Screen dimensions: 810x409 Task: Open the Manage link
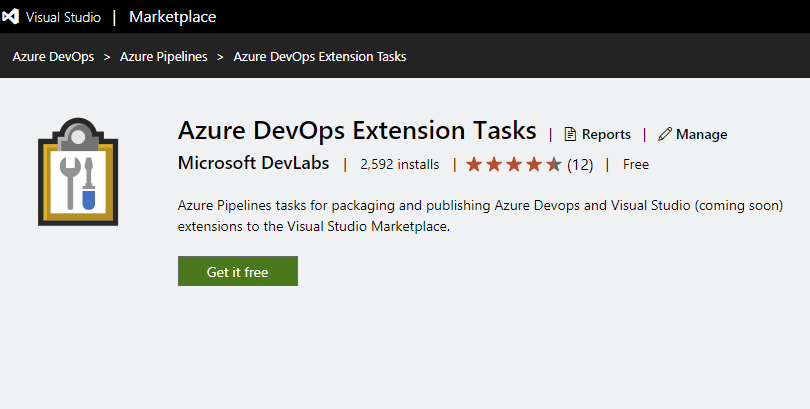pos(701,134)
